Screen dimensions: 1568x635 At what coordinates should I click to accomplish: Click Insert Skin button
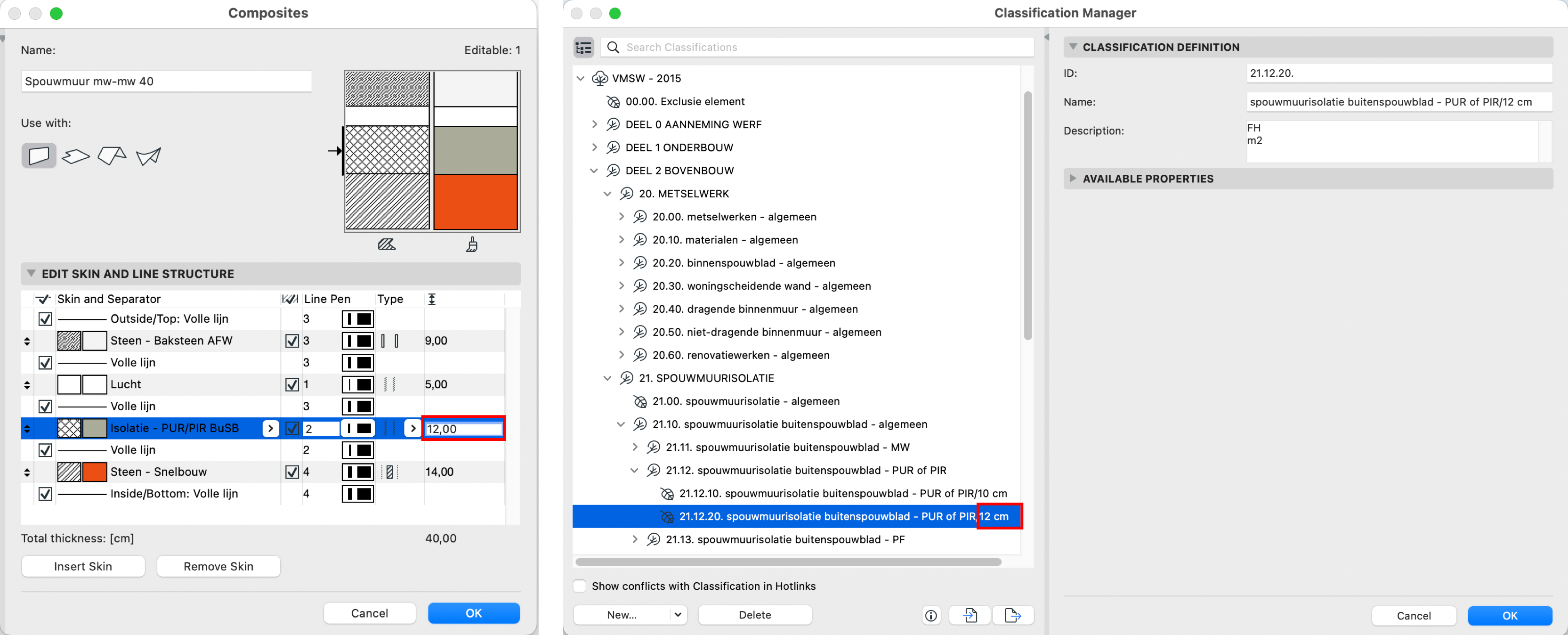83,567
